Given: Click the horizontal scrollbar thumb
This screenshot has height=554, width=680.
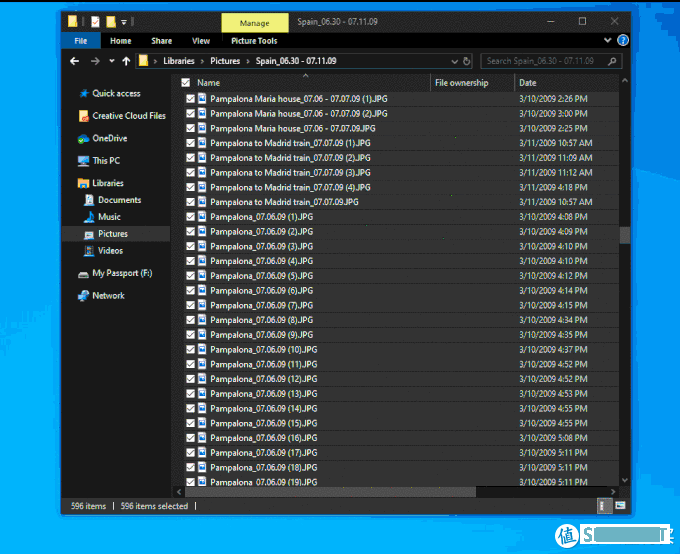Looking at the screenshot, I should click(x=330, y=491).
